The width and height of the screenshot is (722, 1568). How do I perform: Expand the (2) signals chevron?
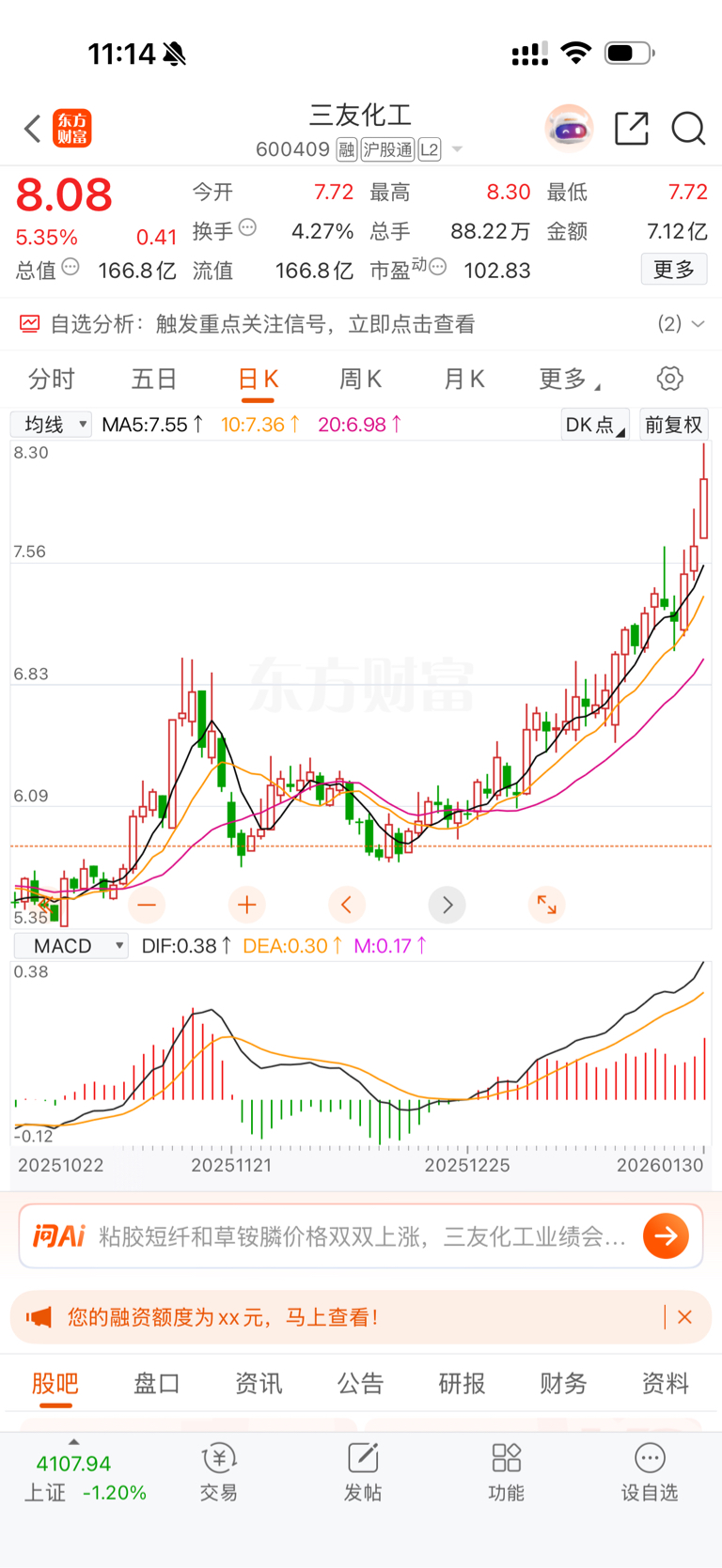click(698, 324)
